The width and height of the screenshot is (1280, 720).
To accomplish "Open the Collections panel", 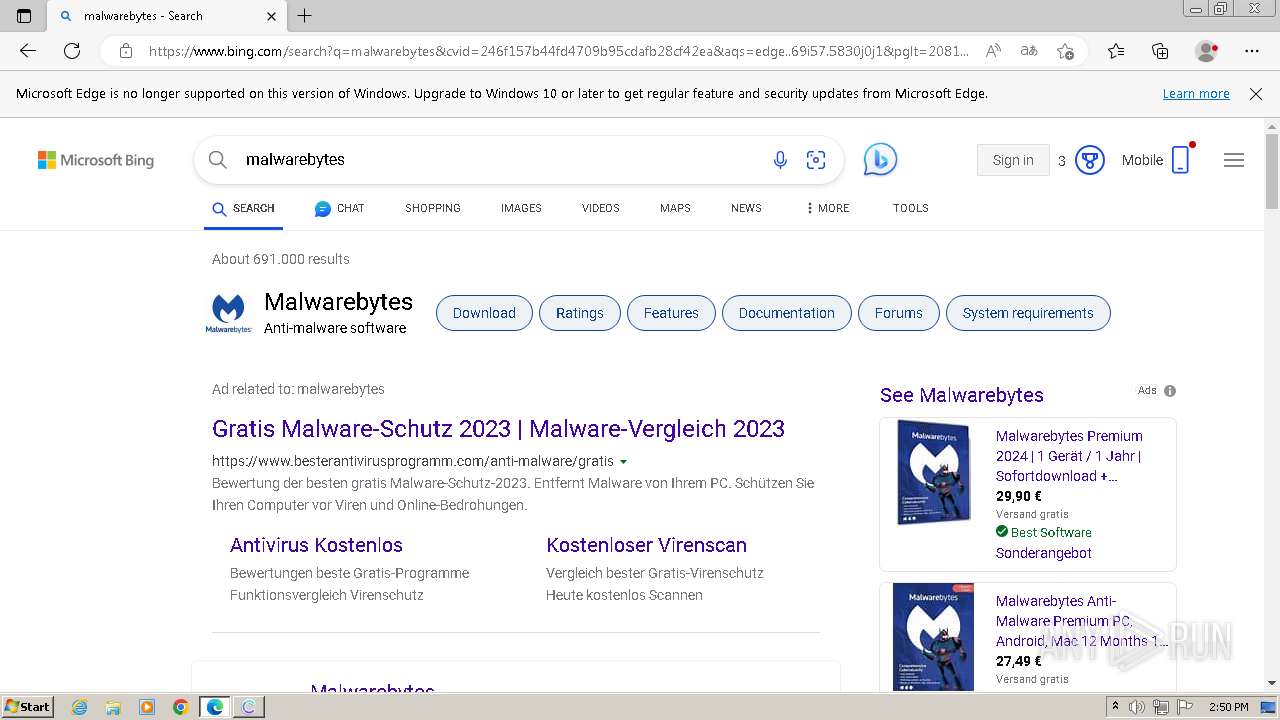I will [1160, 51].
